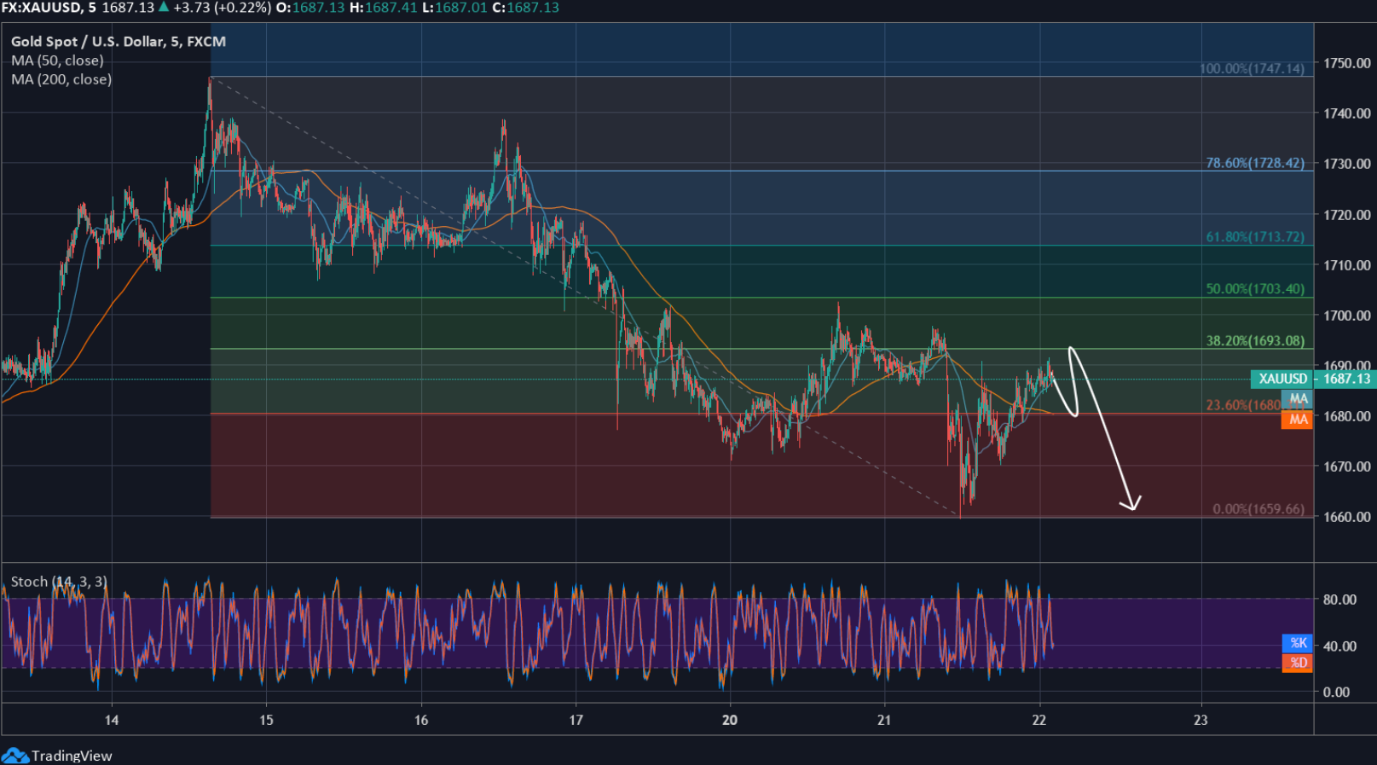The width and height of the screenshot is (1377, 765).
Task: Click date label 17 on time axis
Action: click(x=575, y=720)
